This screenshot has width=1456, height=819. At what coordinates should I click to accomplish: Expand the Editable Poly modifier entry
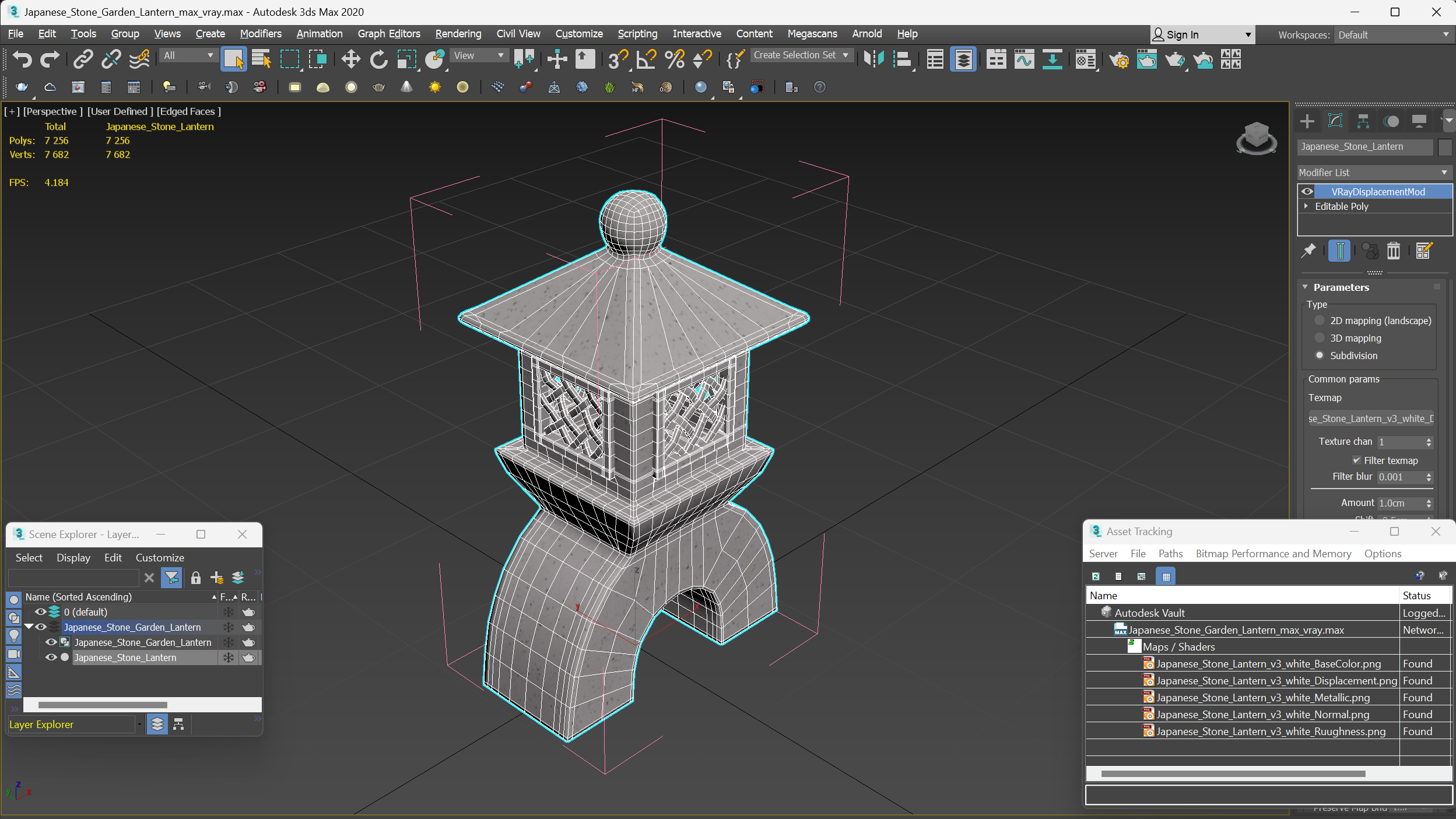point(1306,206)
